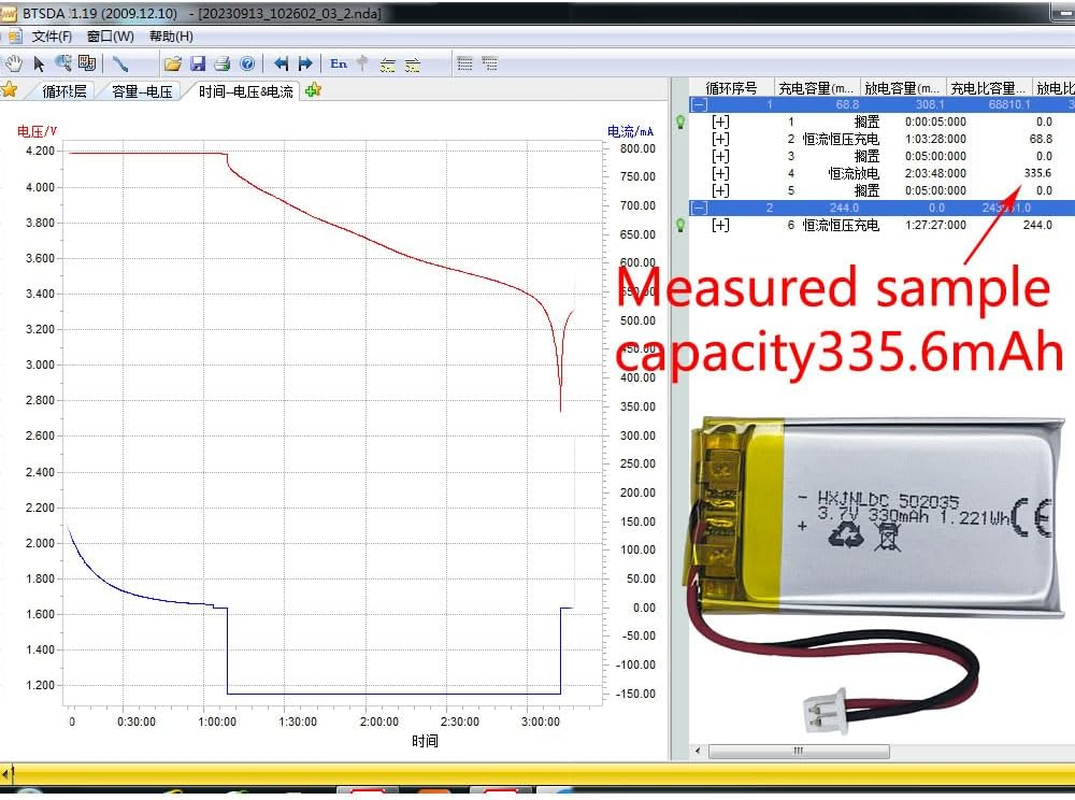The image size is (1075, 800).
Task: Switch to the 容量–电压 tab
Action: click(x=142, y=91)
